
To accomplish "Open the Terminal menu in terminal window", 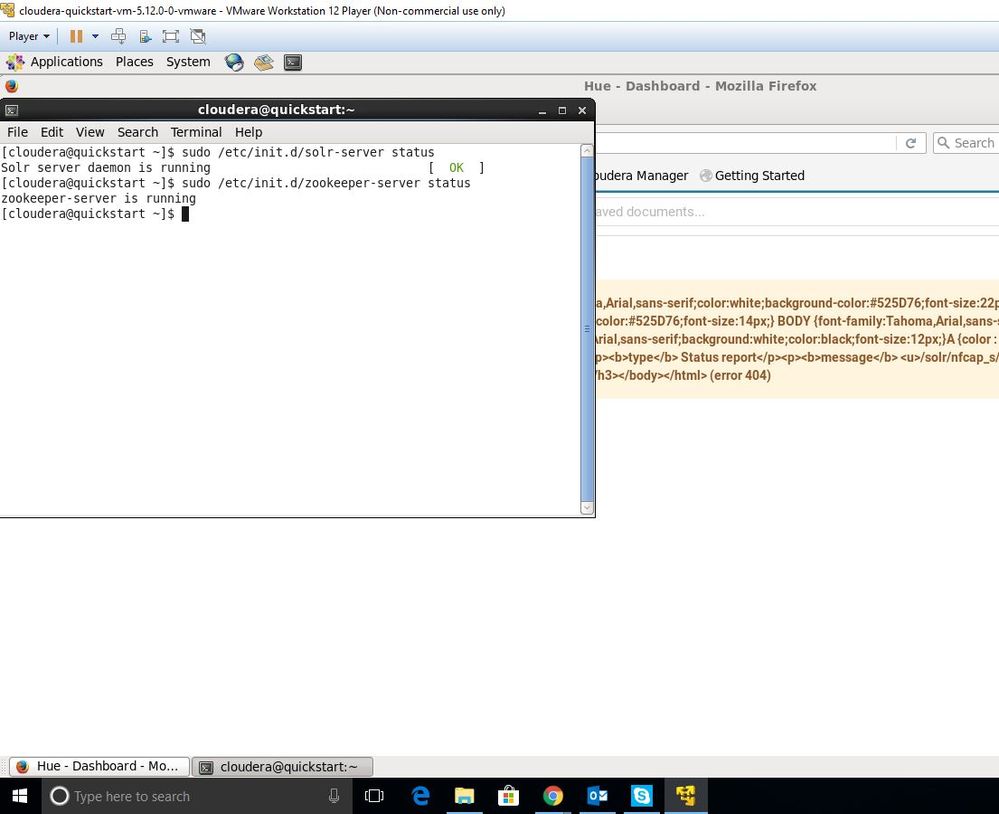I will [x=196, y=132].
